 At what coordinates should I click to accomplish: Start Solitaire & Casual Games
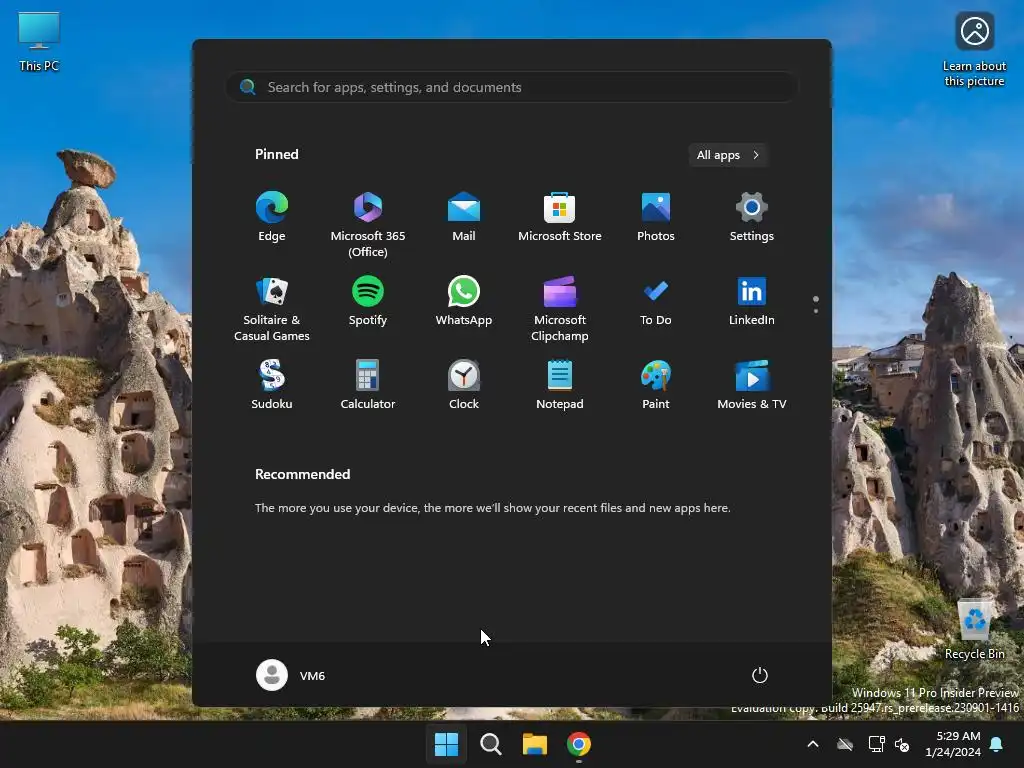272,308
